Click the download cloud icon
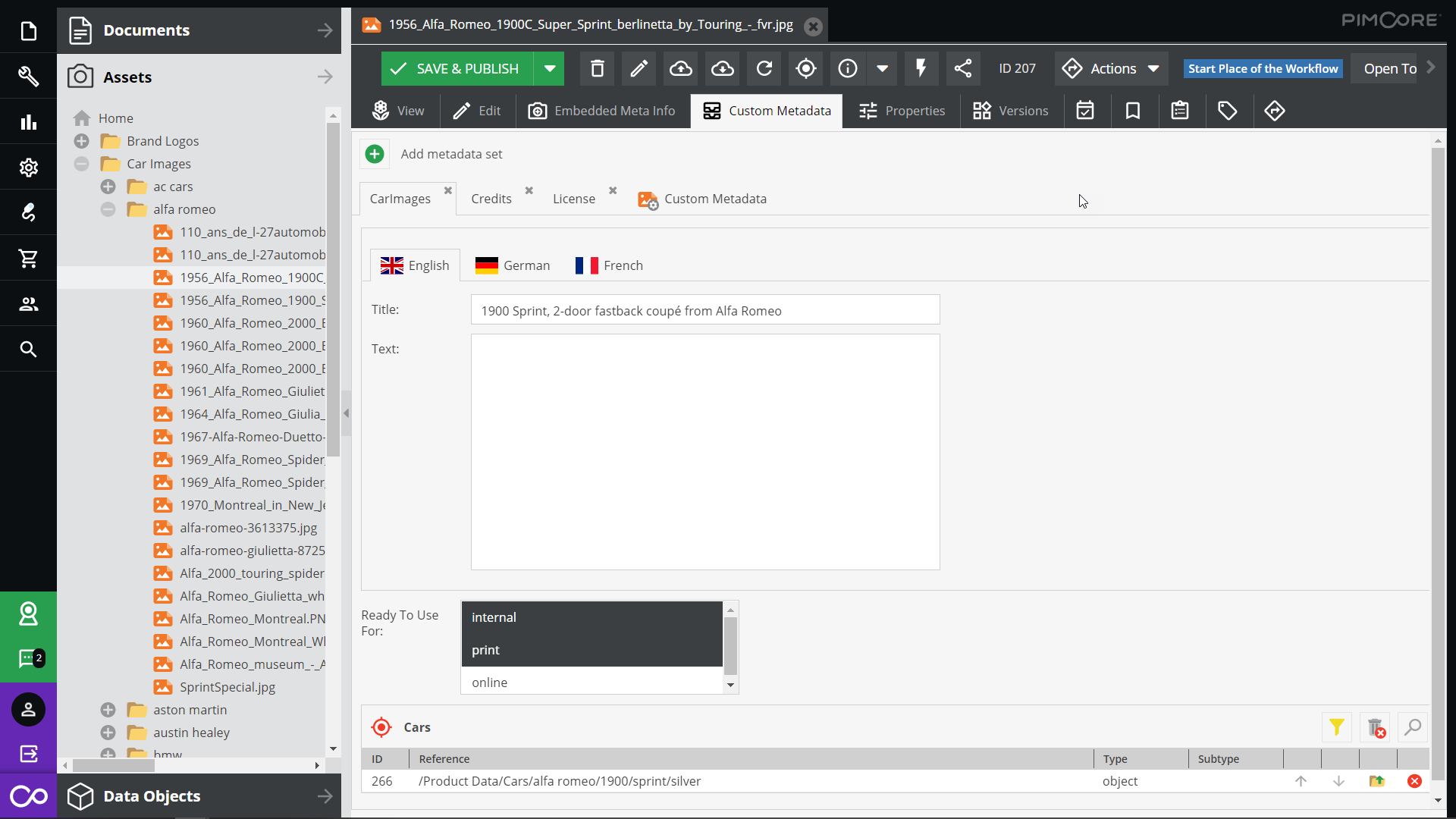1456x819 pixels. (722, 69)
